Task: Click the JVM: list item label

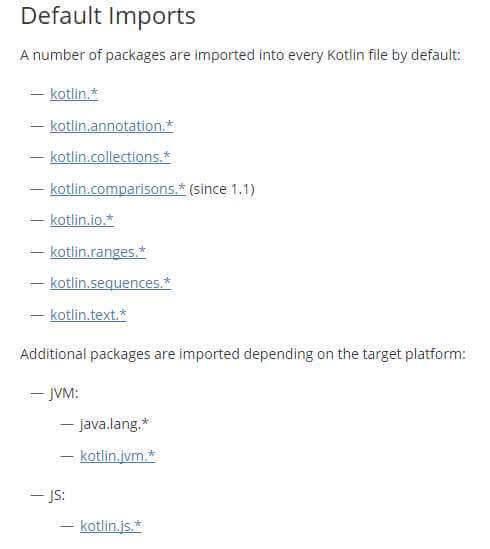Action: pos(64,393)
